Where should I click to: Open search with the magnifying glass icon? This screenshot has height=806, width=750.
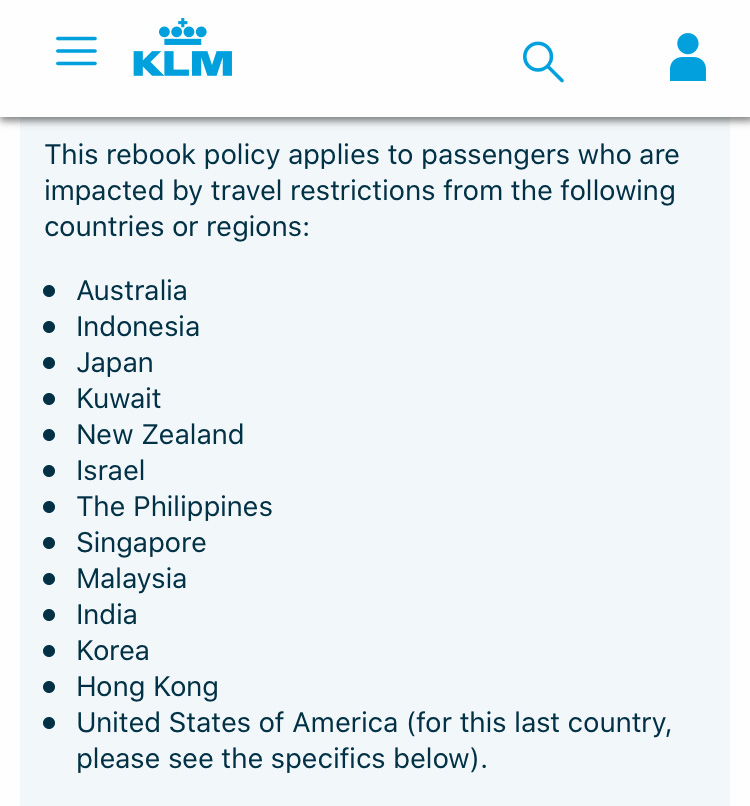pyautogui.click(x=543, y=62)
